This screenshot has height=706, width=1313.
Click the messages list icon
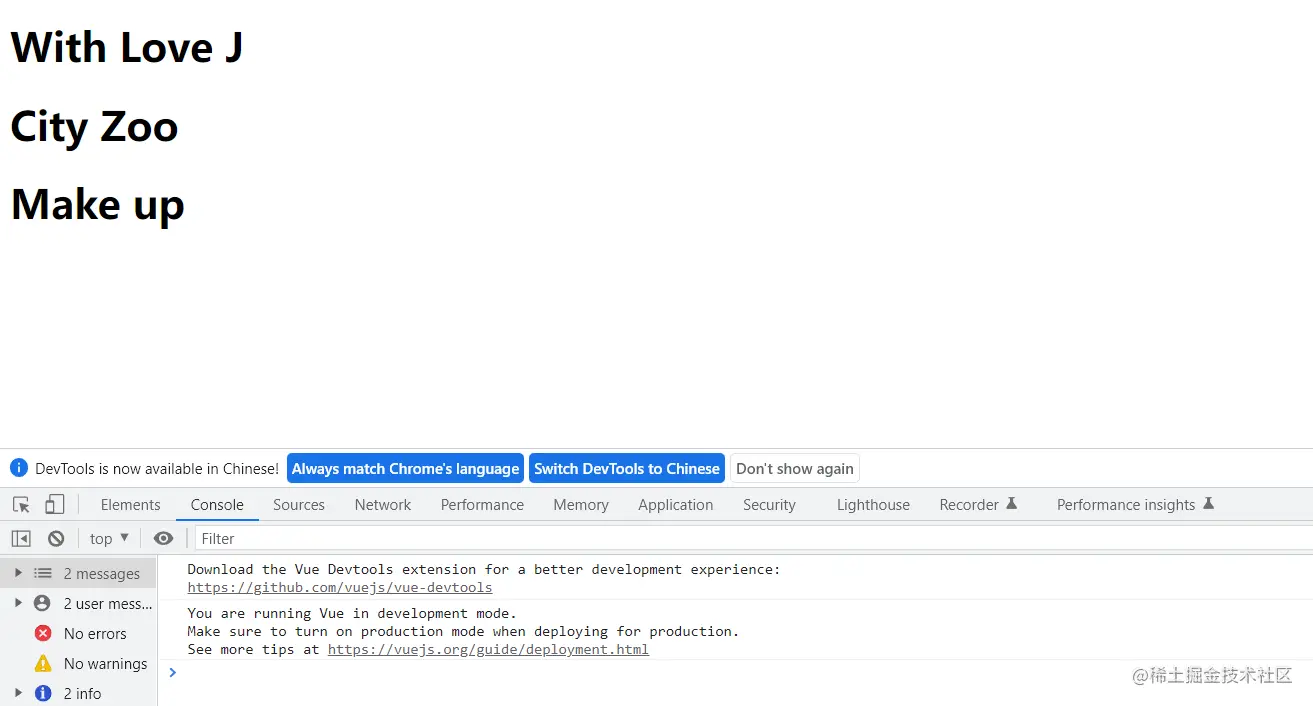click(43, 573)
